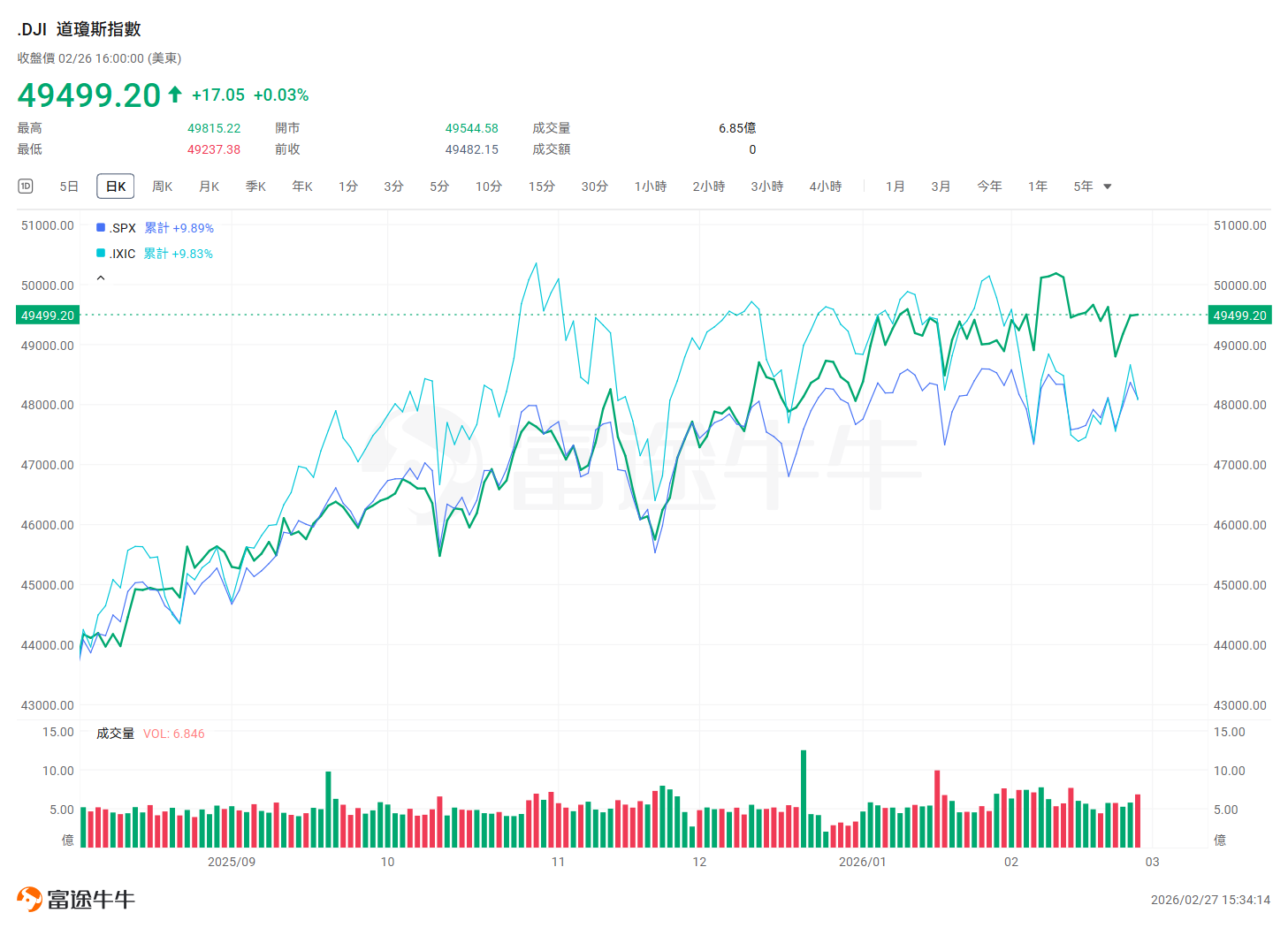Viewport: 1288px width, 928px height.
Task: Click the .SPX 累計 +9.89% legend entry
Action: [155, 228]
